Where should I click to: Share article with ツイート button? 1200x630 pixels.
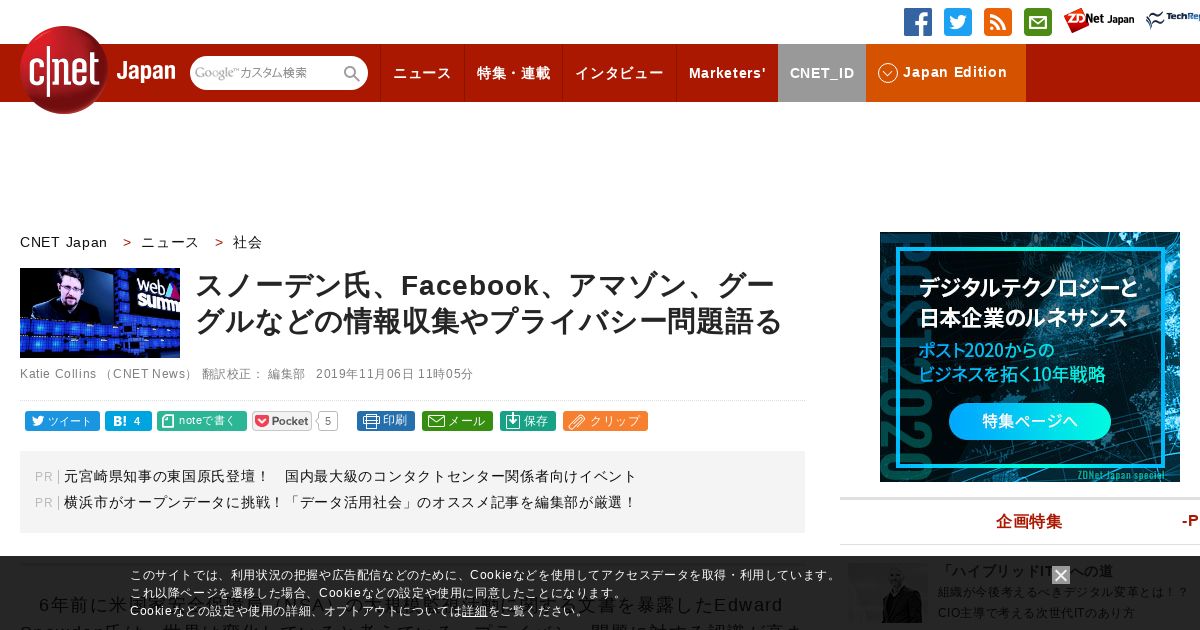[x=62, y=421]
